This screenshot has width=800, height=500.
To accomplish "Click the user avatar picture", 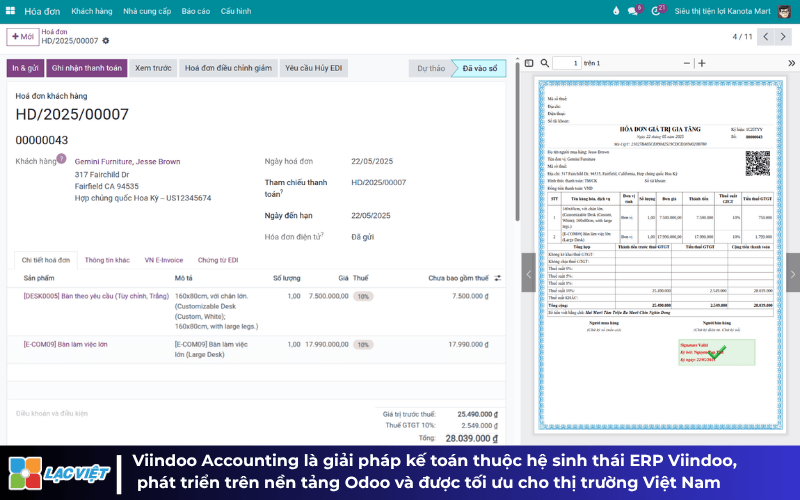I will coord(785,11).
